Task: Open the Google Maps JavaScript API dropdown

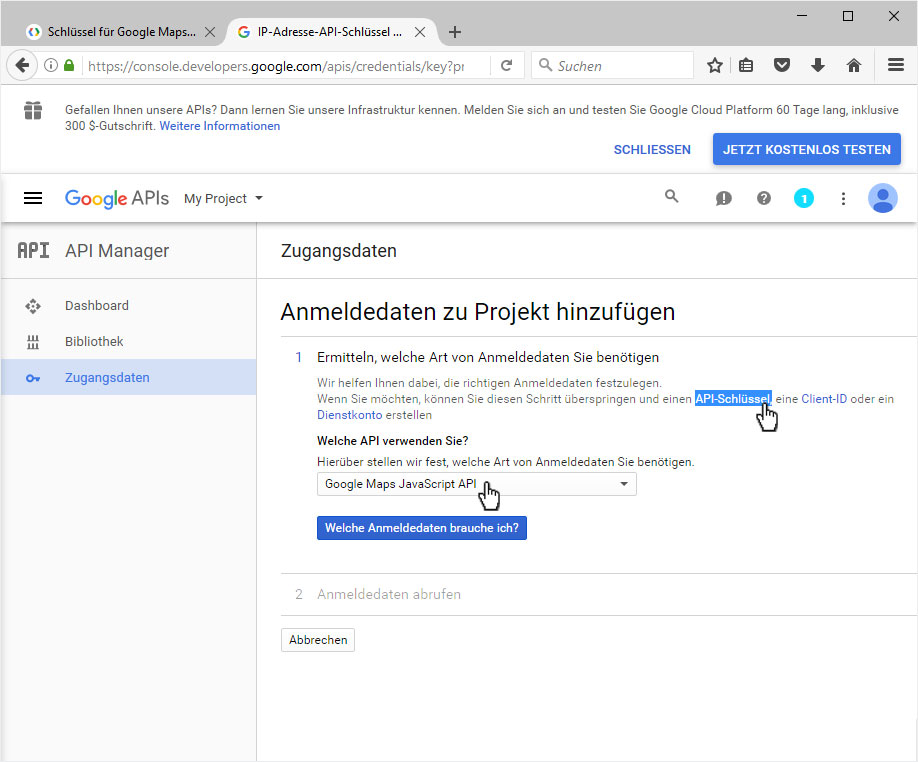Action: point(477,484)
